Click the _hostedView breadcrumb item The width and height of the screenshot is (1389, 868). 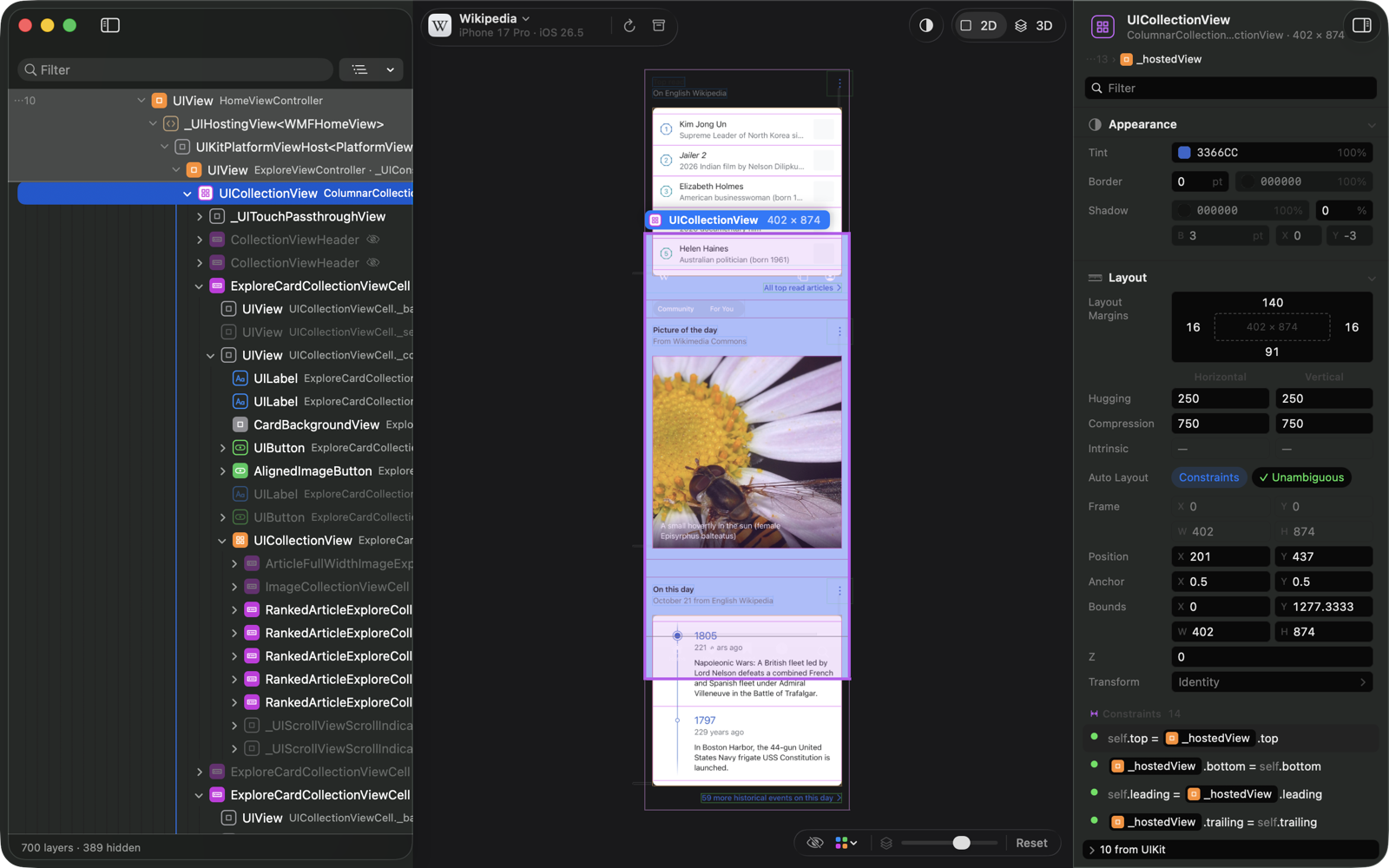point(1161,59)
